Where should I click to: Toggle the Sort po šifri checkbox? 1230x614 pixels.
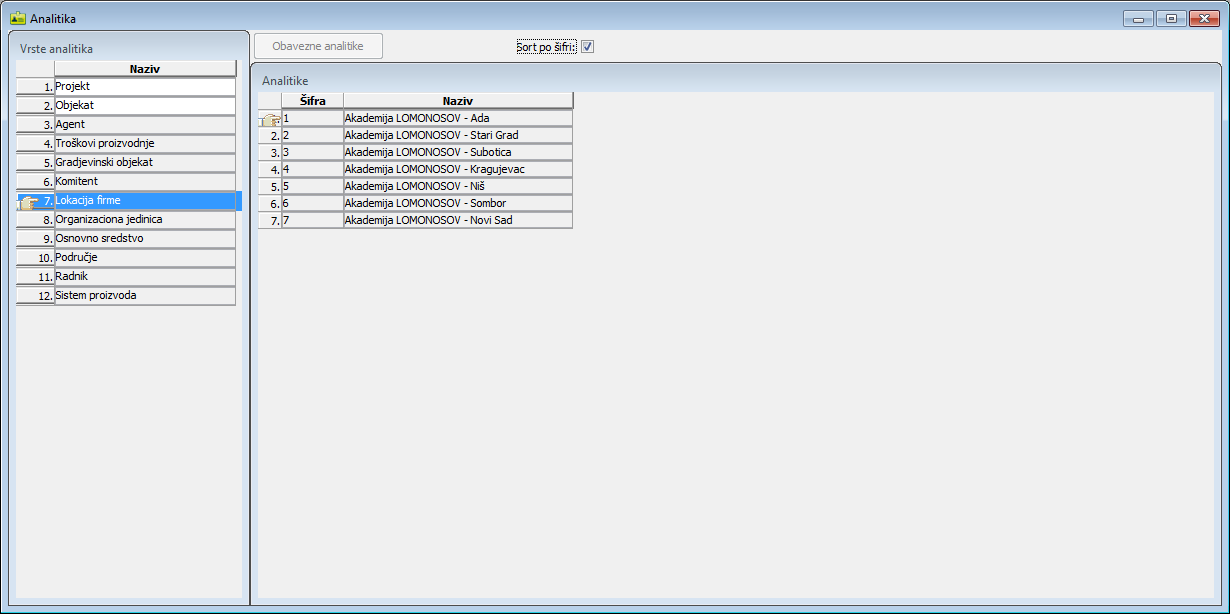(588, 47)
